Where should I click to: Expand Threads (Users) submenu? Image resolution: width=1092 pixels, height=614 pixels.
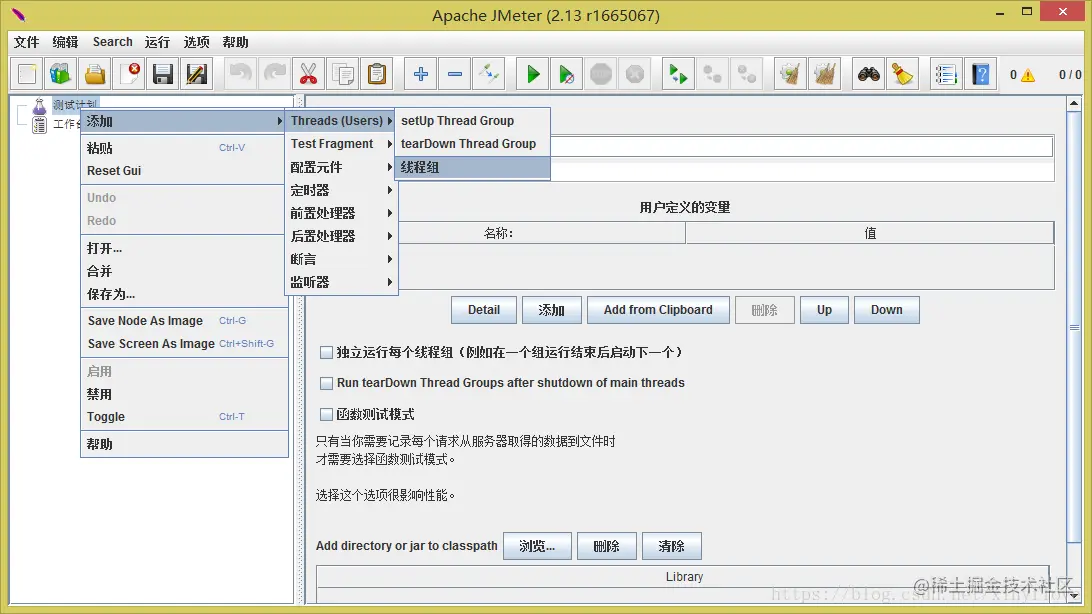341,121
